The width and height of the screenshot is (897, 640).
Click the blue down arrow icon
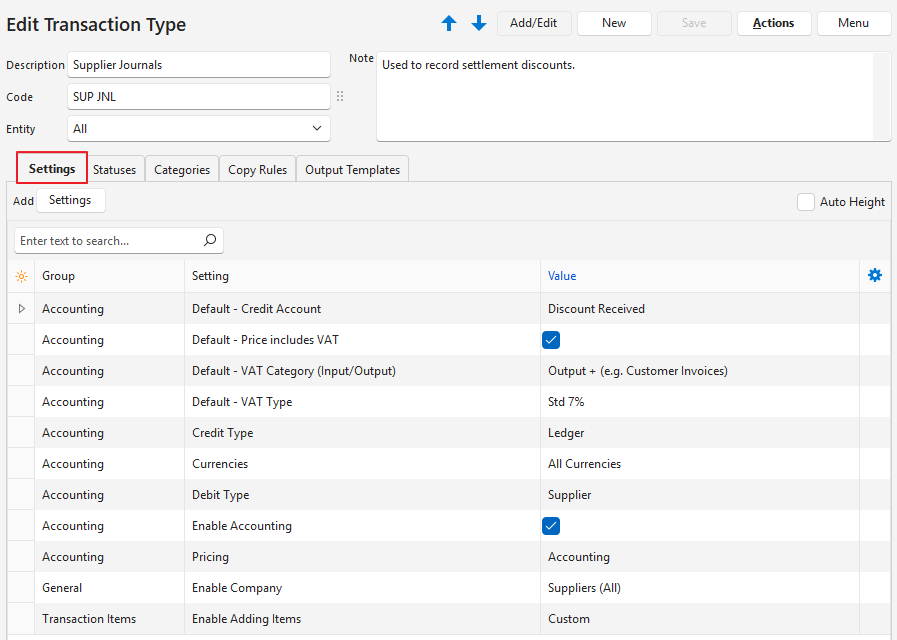coord(479,23)
